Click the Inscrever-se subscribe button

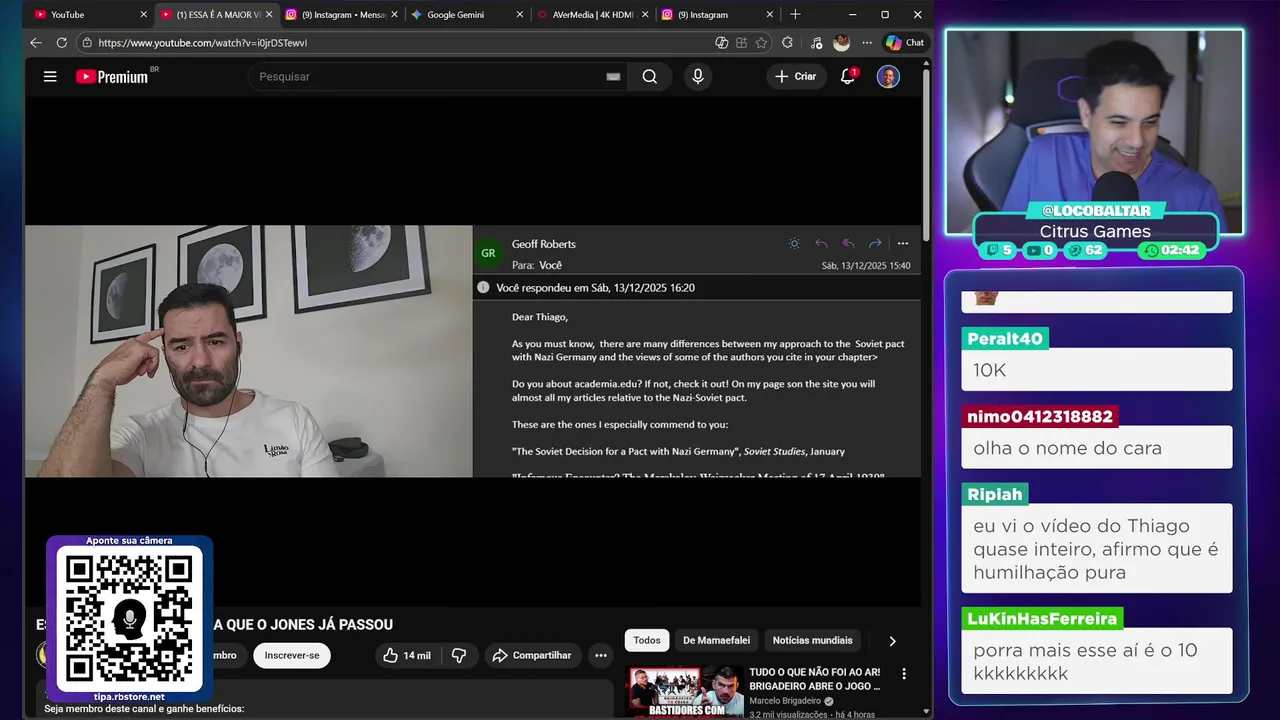point(292,655)
